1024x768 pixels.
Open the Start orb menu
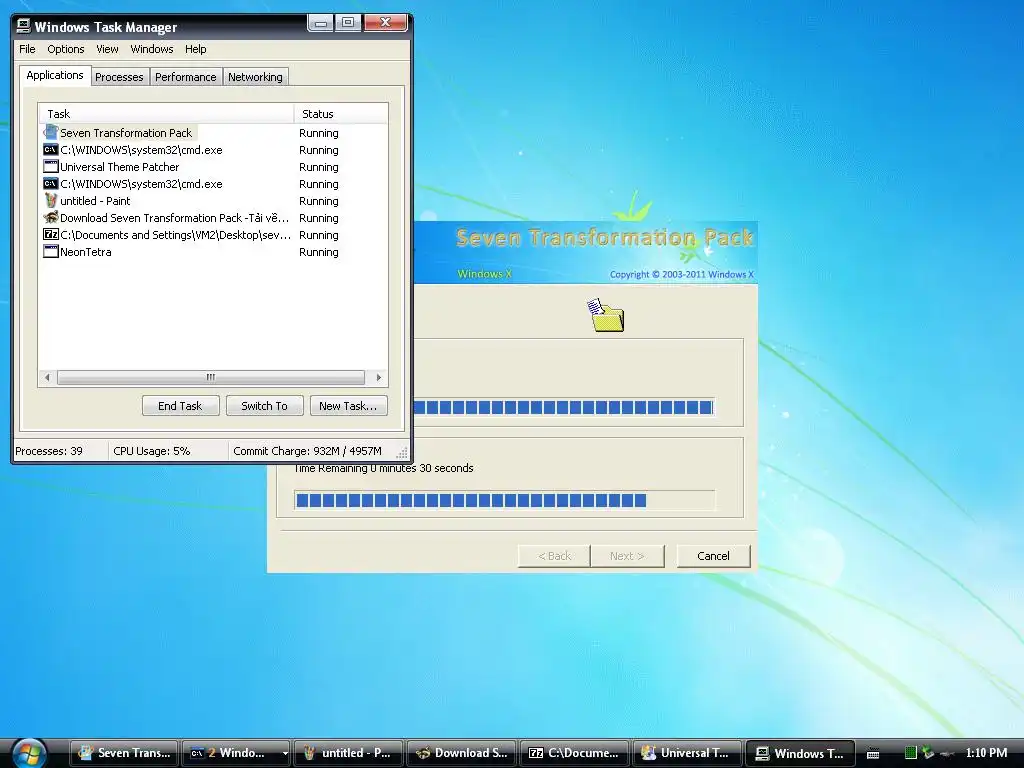29,753
